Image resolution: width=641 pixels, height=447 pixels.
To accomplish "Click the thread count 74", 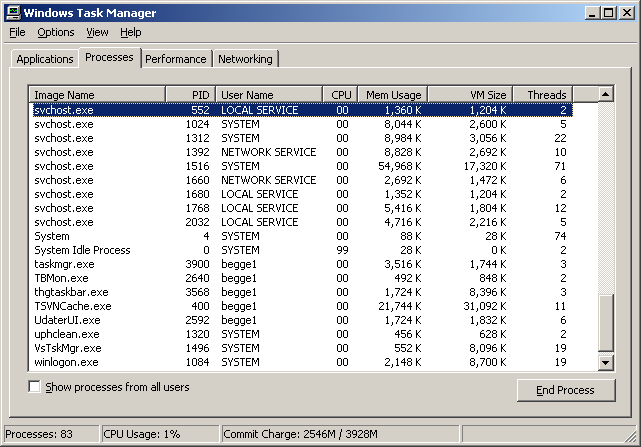I will tap(560, 236).
